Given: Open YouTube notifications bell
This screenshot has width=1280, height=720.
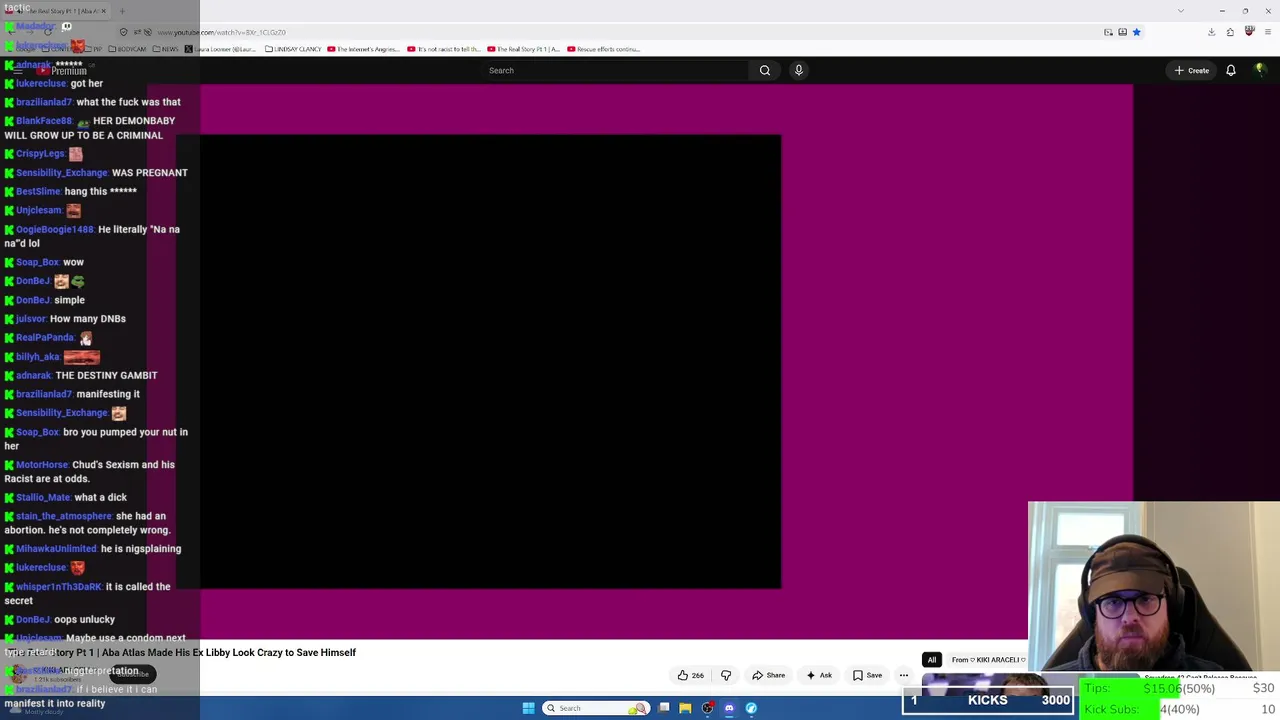Looking at the screenshot, I should (x=1231, y=70).
